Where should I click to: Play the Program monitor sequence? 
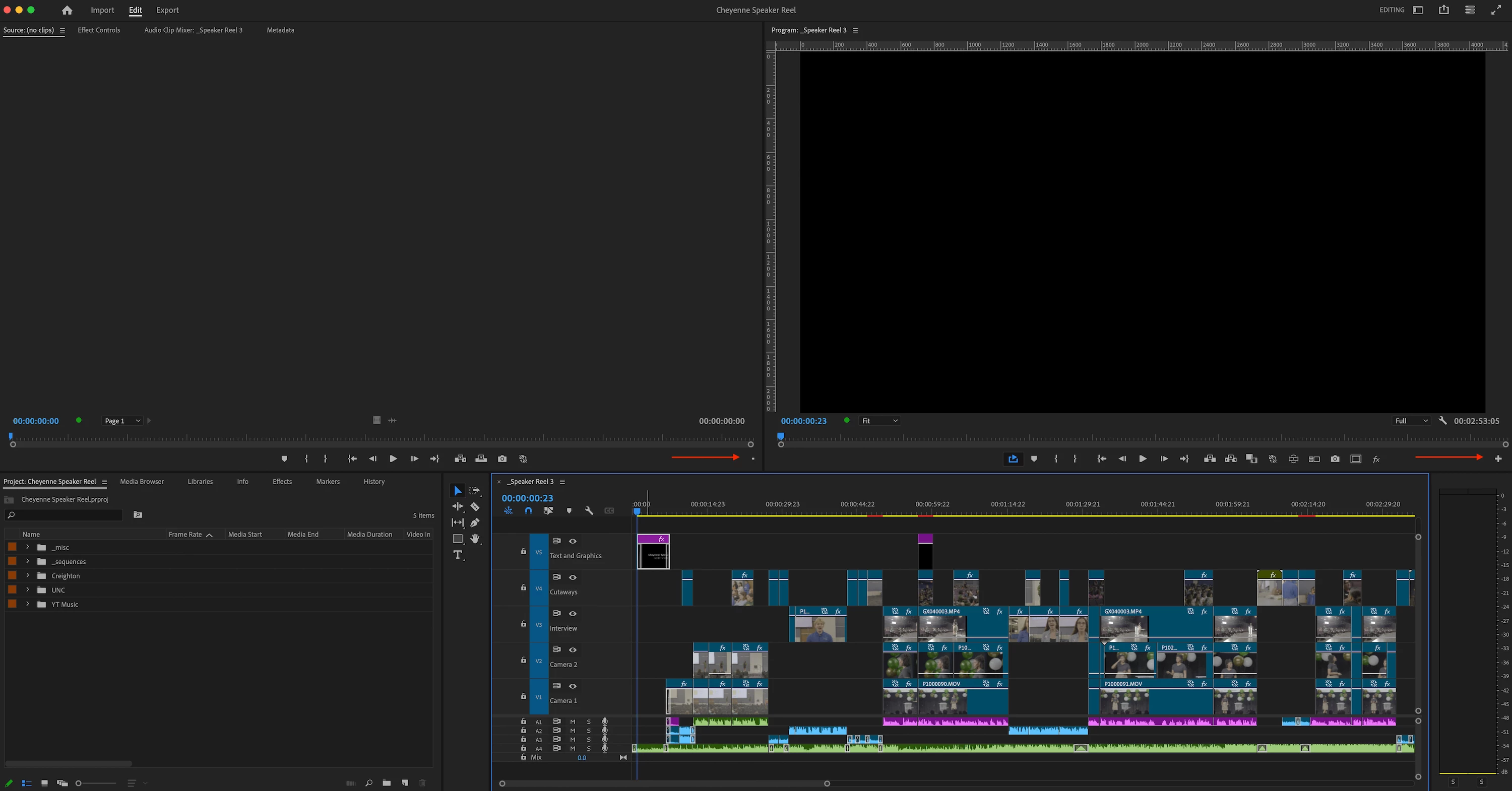[x=1142, y=459]
